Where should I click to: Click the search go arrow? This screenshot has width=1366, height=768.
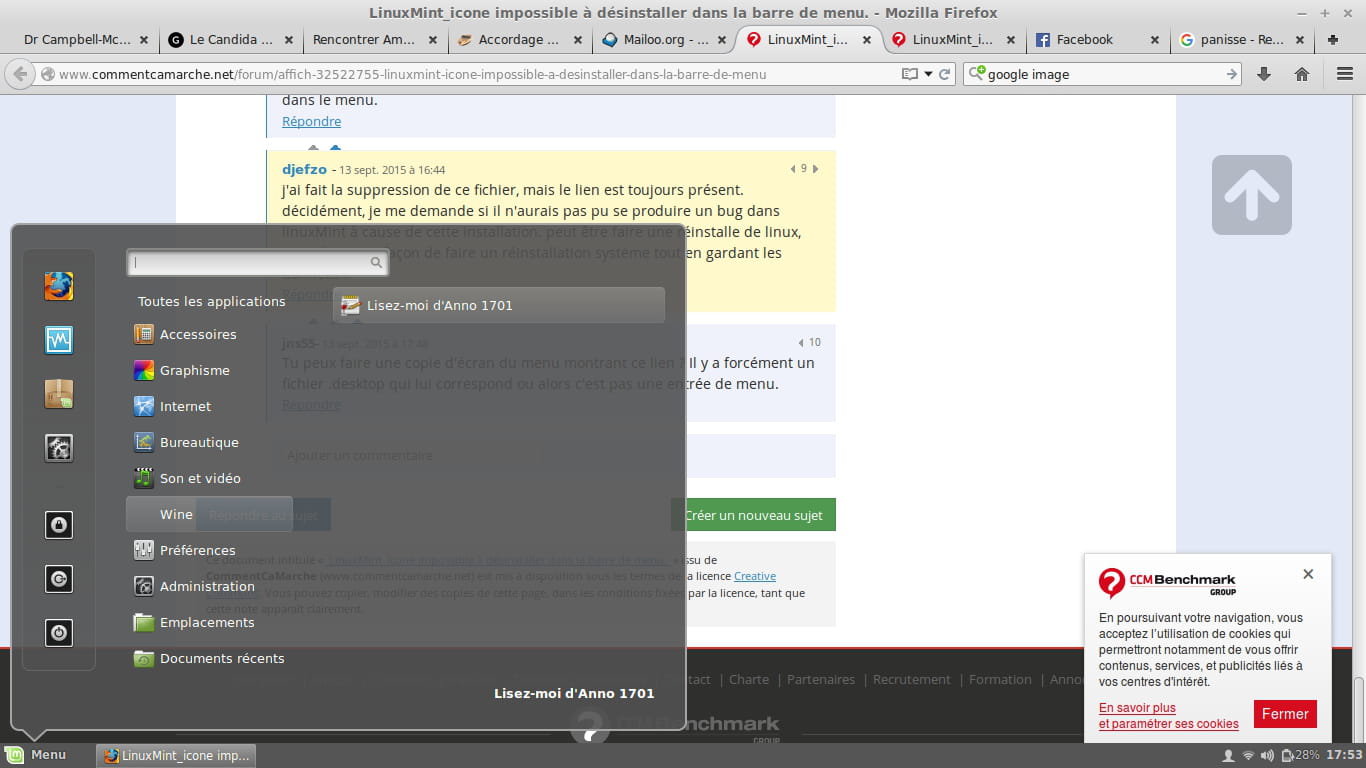tap(1232, 74)
